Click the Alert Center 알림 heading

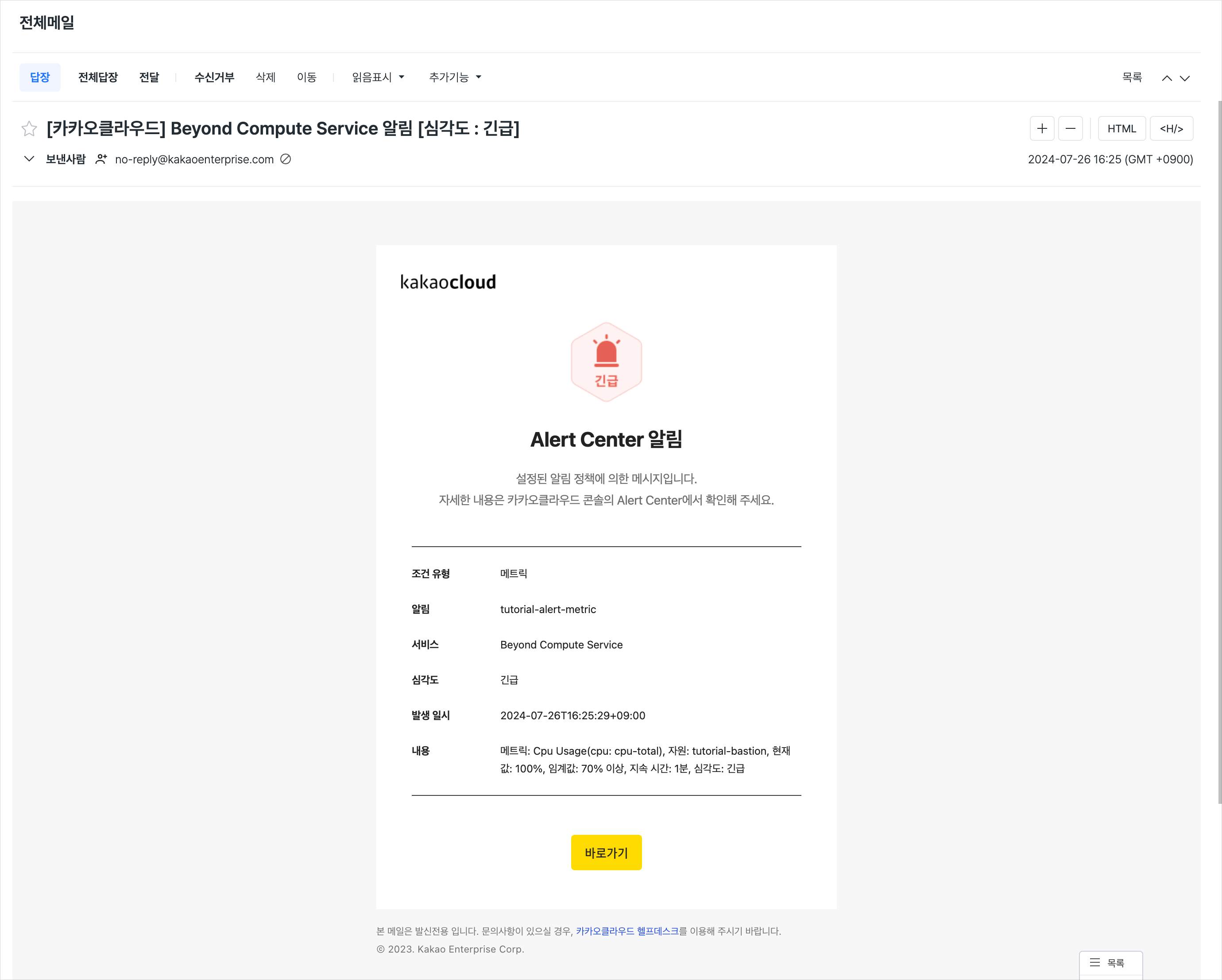click(x=606, y=439)
